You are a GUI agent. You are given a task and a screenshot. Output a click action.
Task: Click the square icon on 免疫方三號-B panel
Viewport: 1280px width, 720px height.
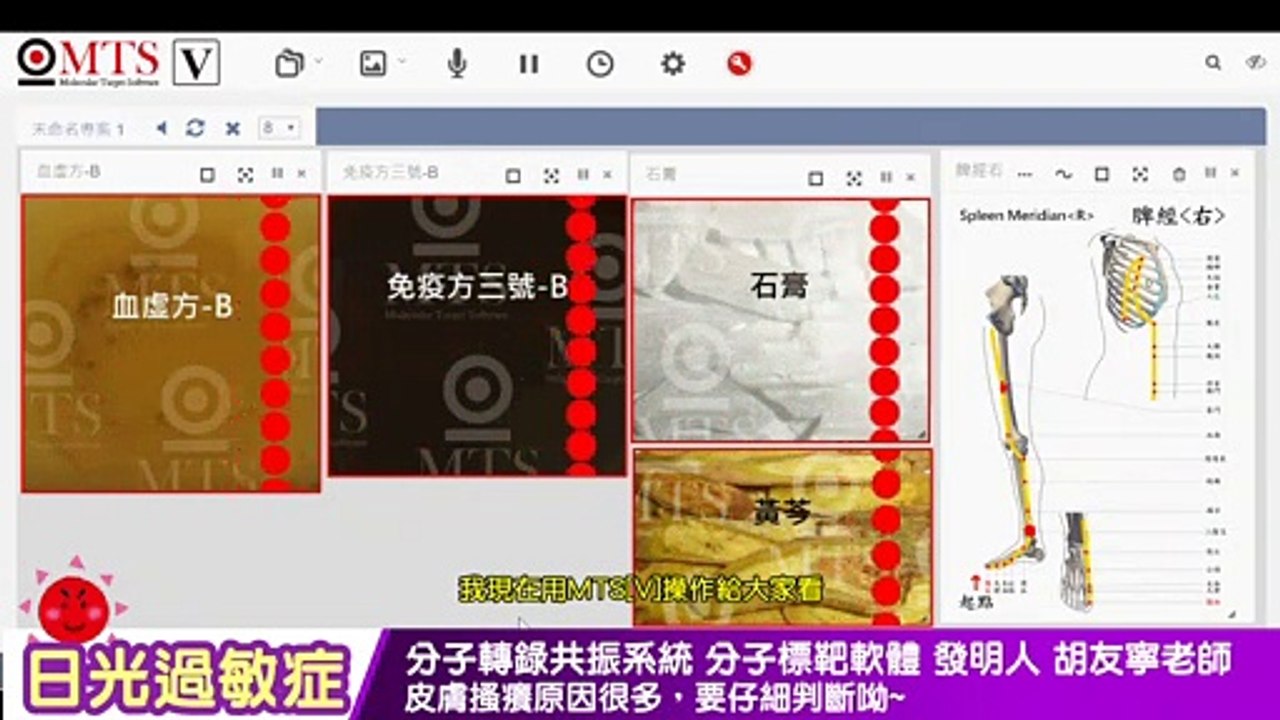tap(513, 176)
